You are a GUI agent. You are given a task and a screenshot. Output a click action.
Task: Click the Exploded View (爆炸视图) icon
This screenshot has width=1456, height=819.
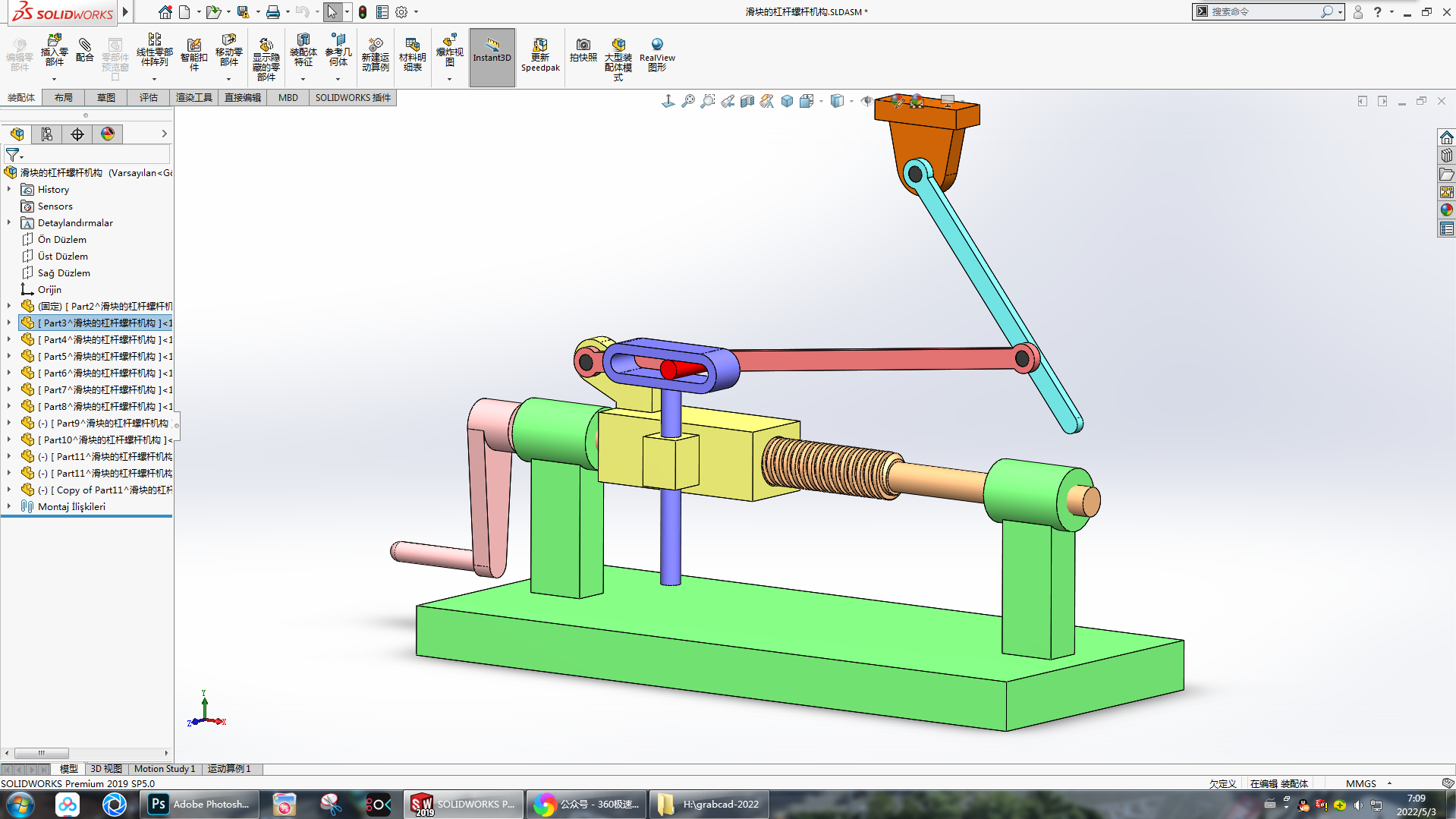pyautogui.click(x=449, y=50)
